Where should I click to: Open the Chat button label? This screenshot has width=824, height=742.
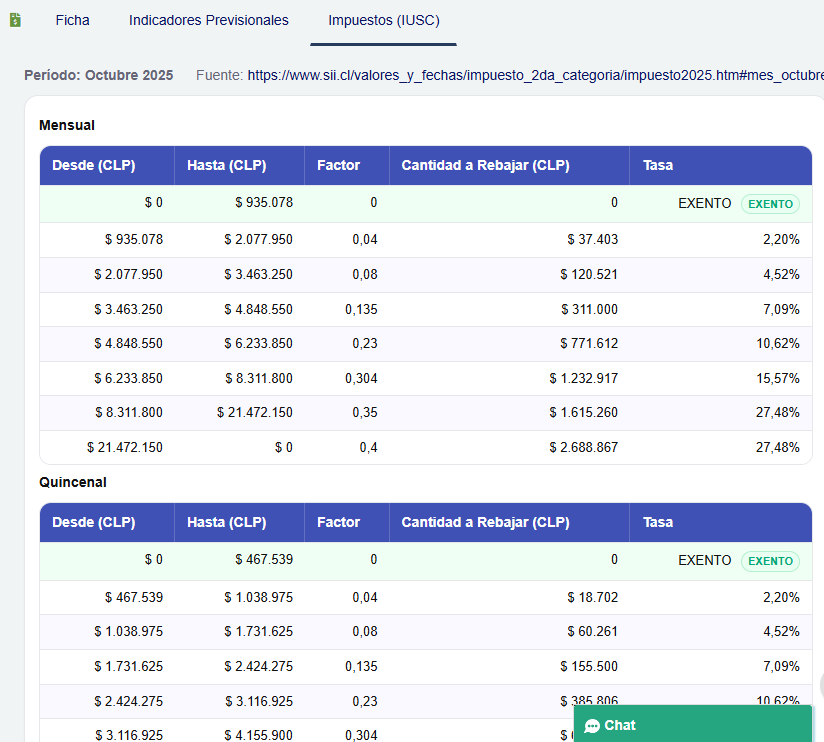pyautogui.click(x=620, y=726)
